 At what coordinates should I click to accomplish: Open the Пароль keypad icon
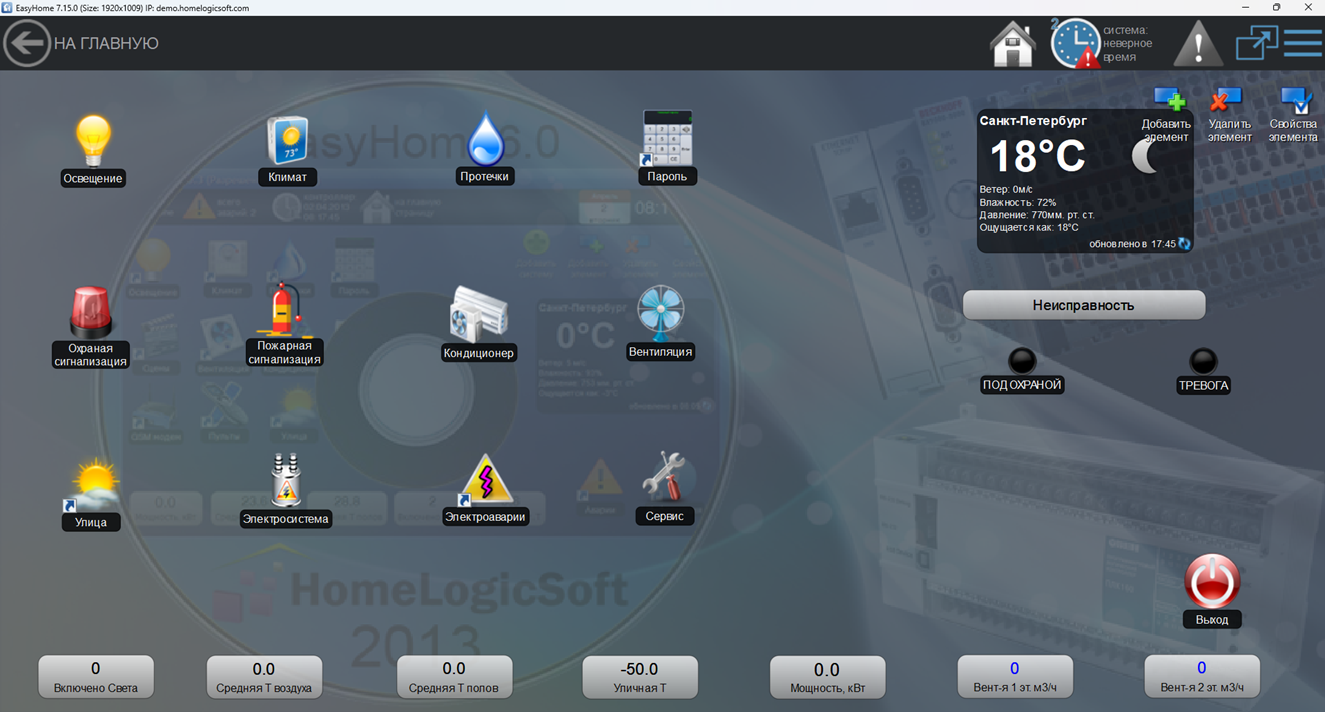(x=667, y=139)
